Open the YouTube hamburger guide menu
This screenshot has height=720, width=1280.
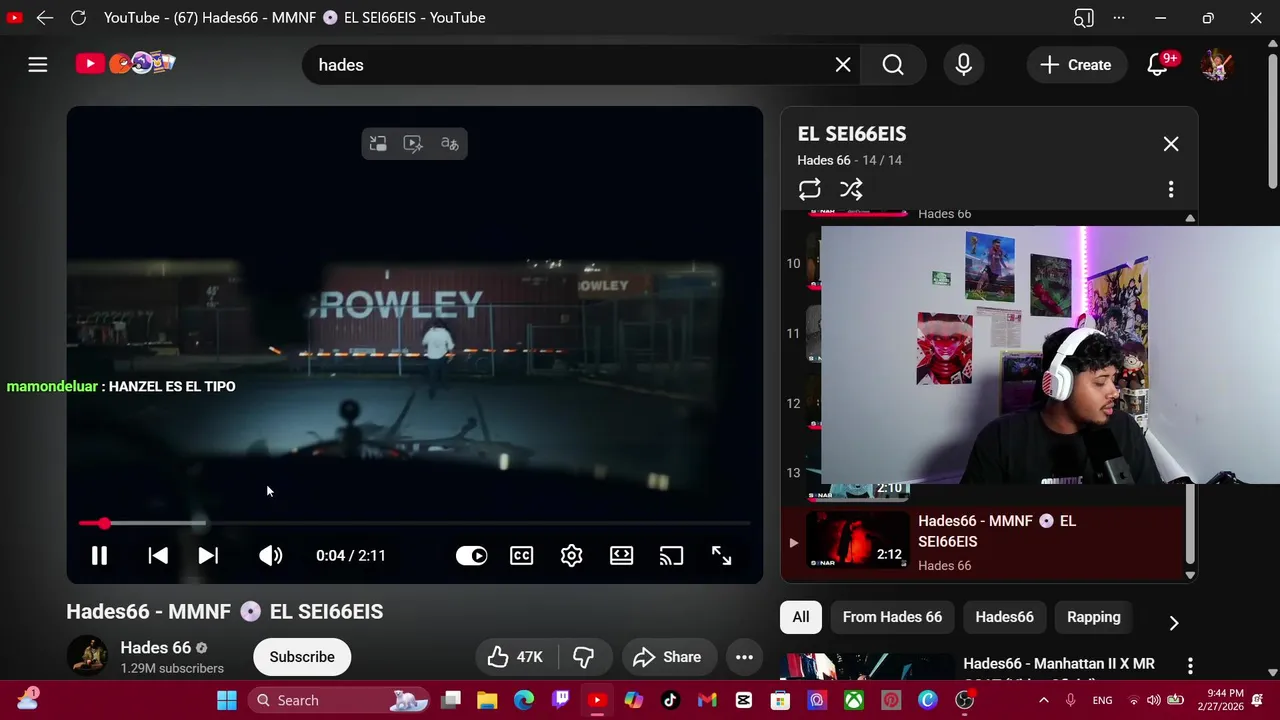click(38, 65)
